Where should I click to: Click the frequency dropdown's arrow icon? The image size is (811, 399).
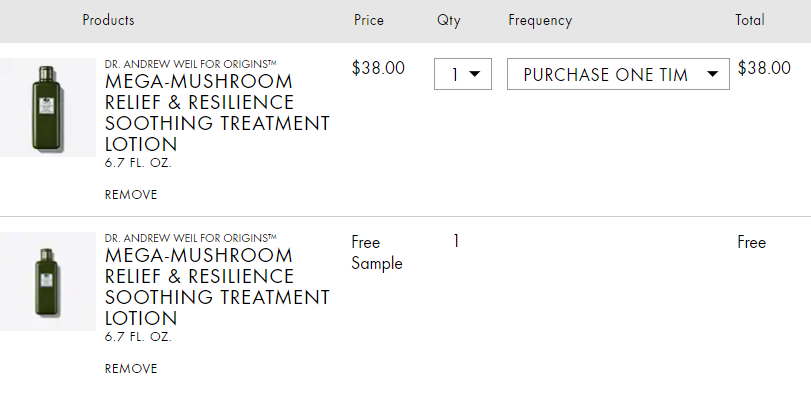pyautogui.click(x=712, y=75)
